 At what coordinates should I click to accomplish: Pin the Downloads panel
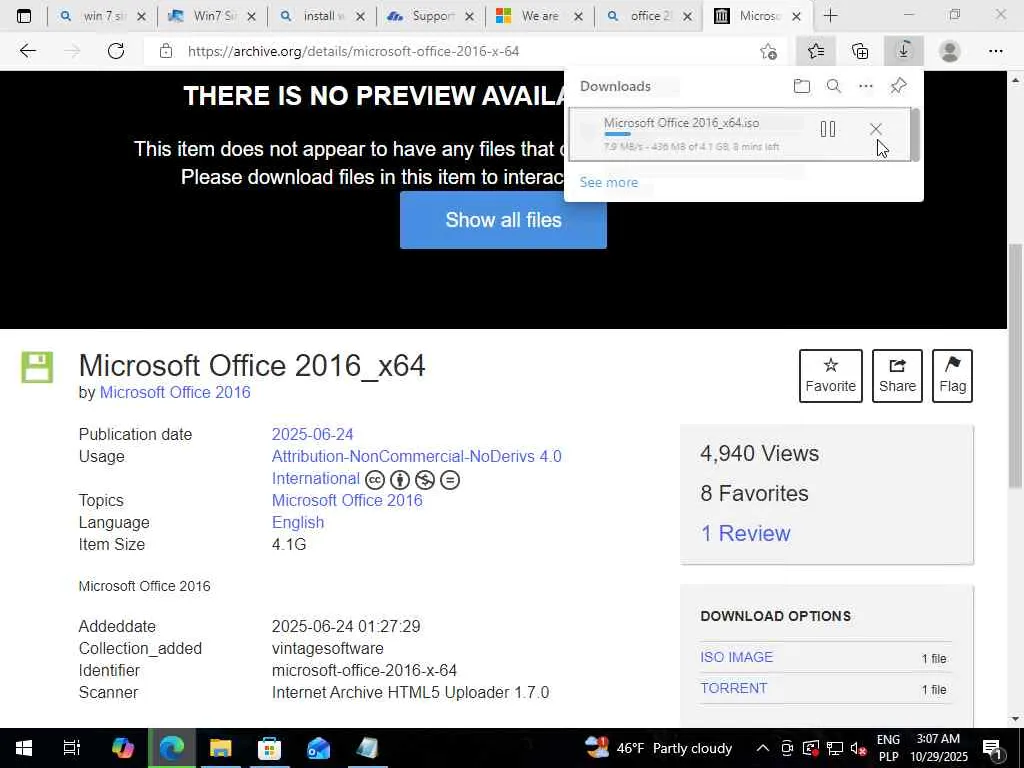coord(899,86)
